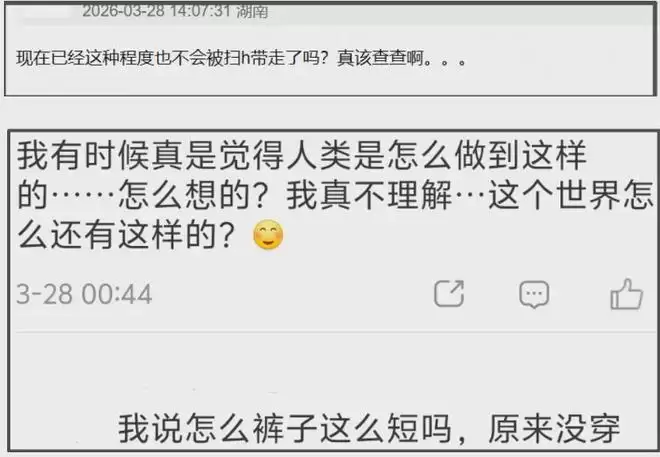Click the phrase 真该查查啊 in top comment

tap(380, 58)
